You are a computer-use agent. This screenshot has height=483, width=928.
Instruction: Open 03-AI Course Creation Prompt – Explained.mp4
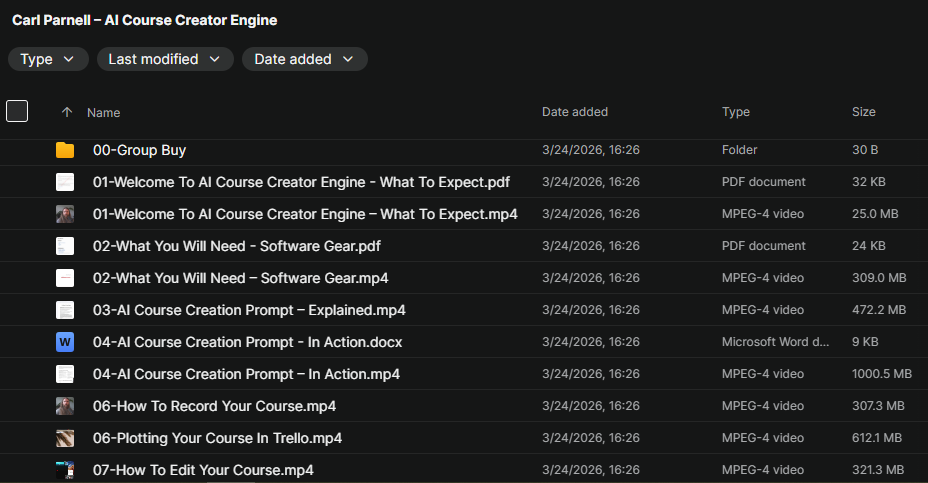click(x=249, y=310)
